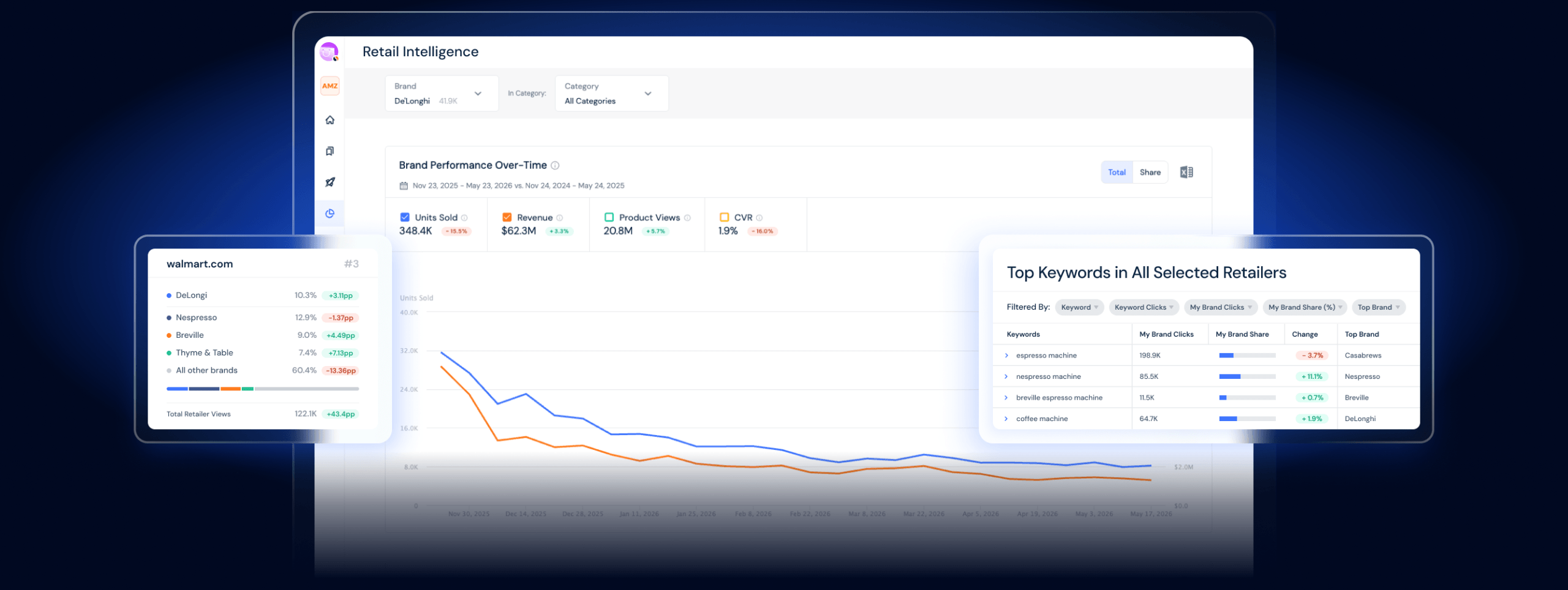
Task: Click info icon beside Brand Performance Over-Time
Action: click(555, 165)
